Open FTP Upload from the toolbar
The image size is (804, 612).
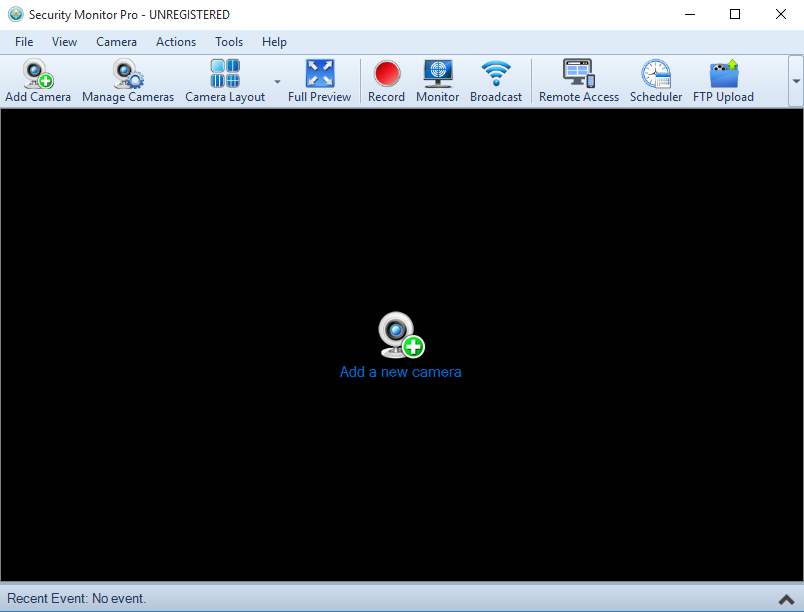click(x=723, y=81)
